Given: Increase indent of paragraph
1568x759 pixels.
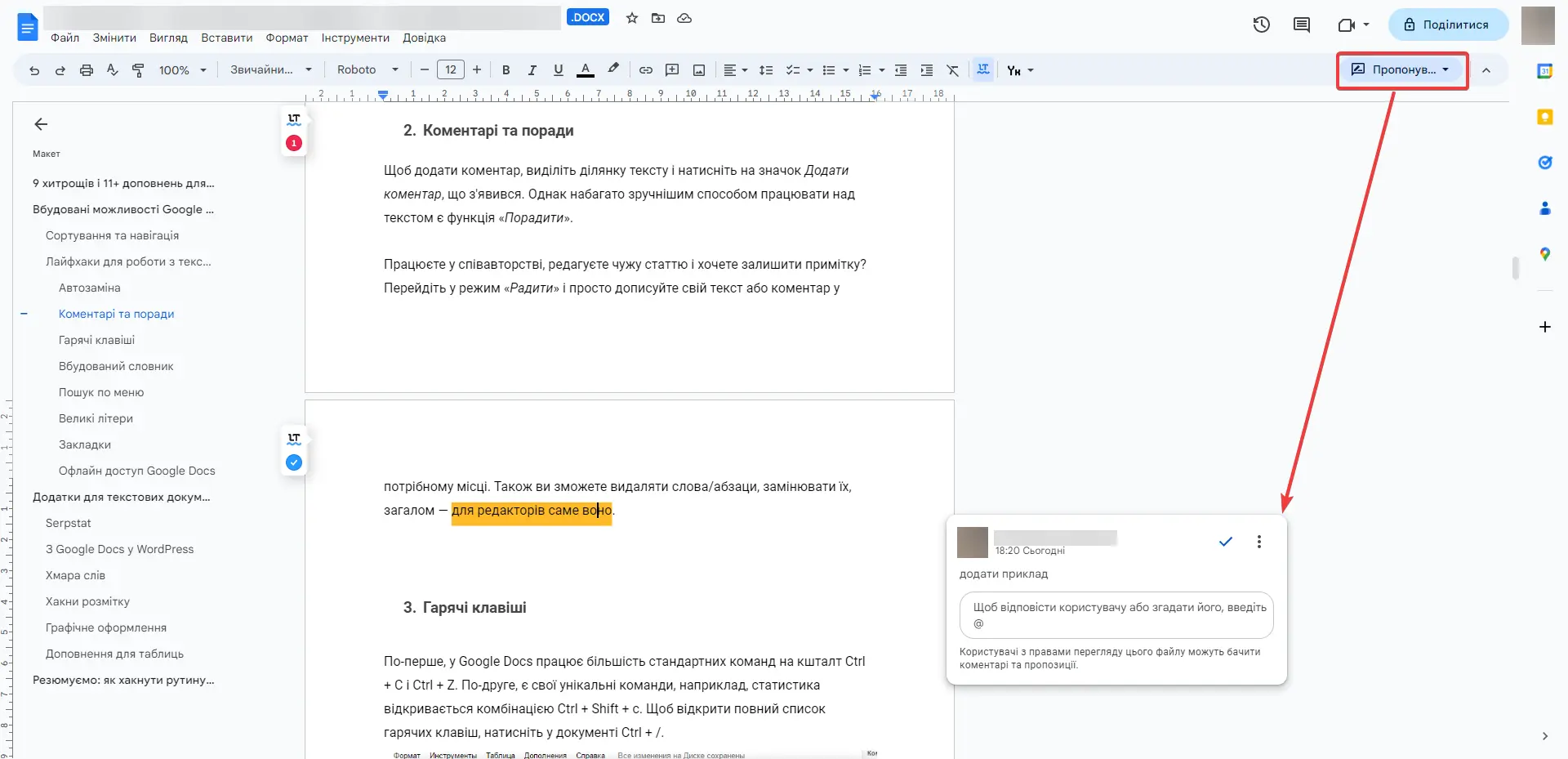Looking at the screenshot, I should click(x=927, y=70).
